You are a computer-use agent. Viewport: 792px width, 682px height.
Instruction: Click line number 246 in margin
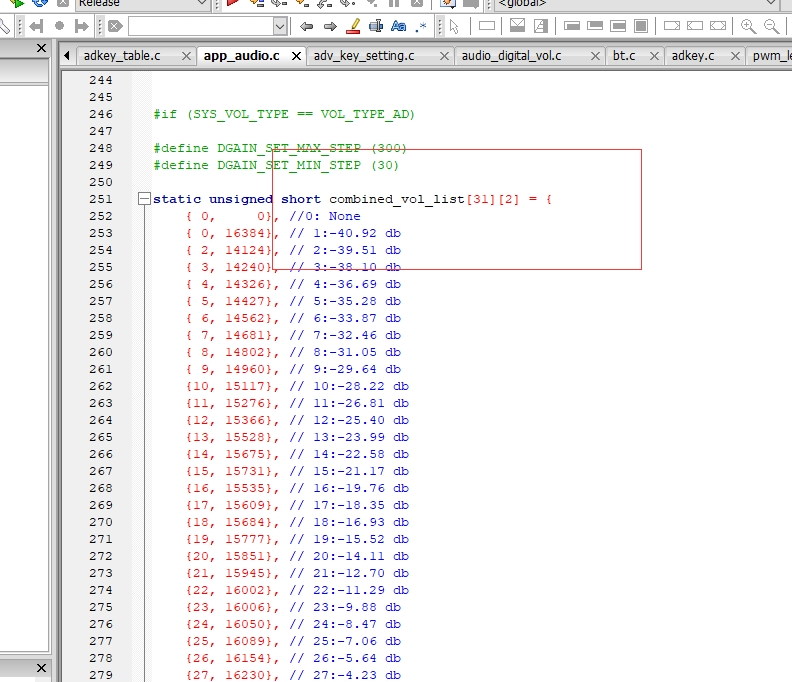[101, 114]
